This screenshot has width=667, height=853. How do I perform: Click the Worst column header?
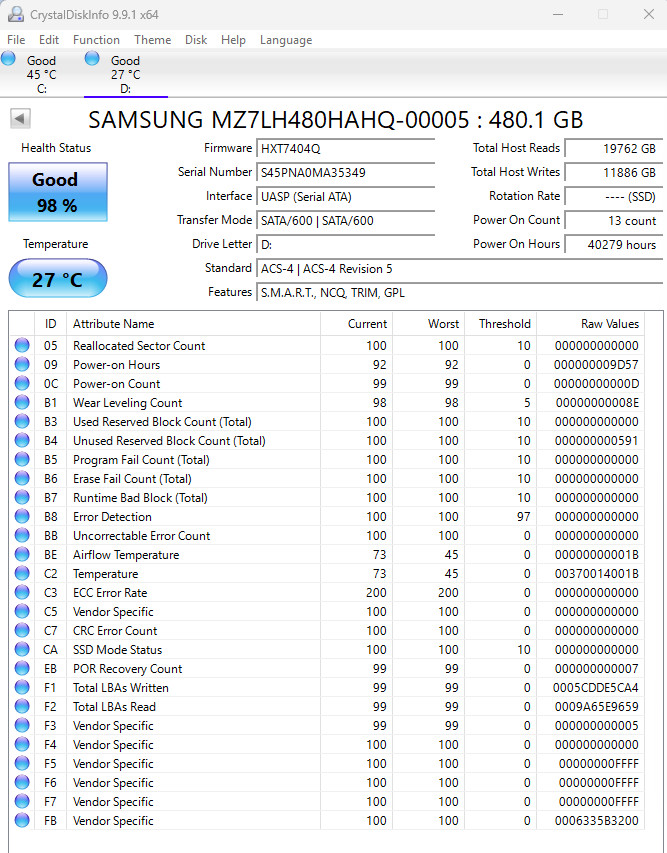click(428, 324)
